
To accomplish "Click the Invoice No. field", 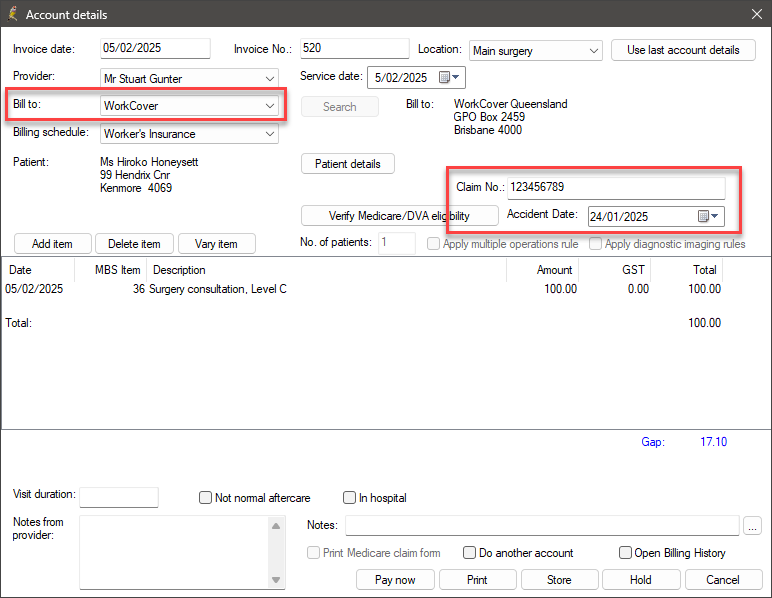I will [354, 48].
